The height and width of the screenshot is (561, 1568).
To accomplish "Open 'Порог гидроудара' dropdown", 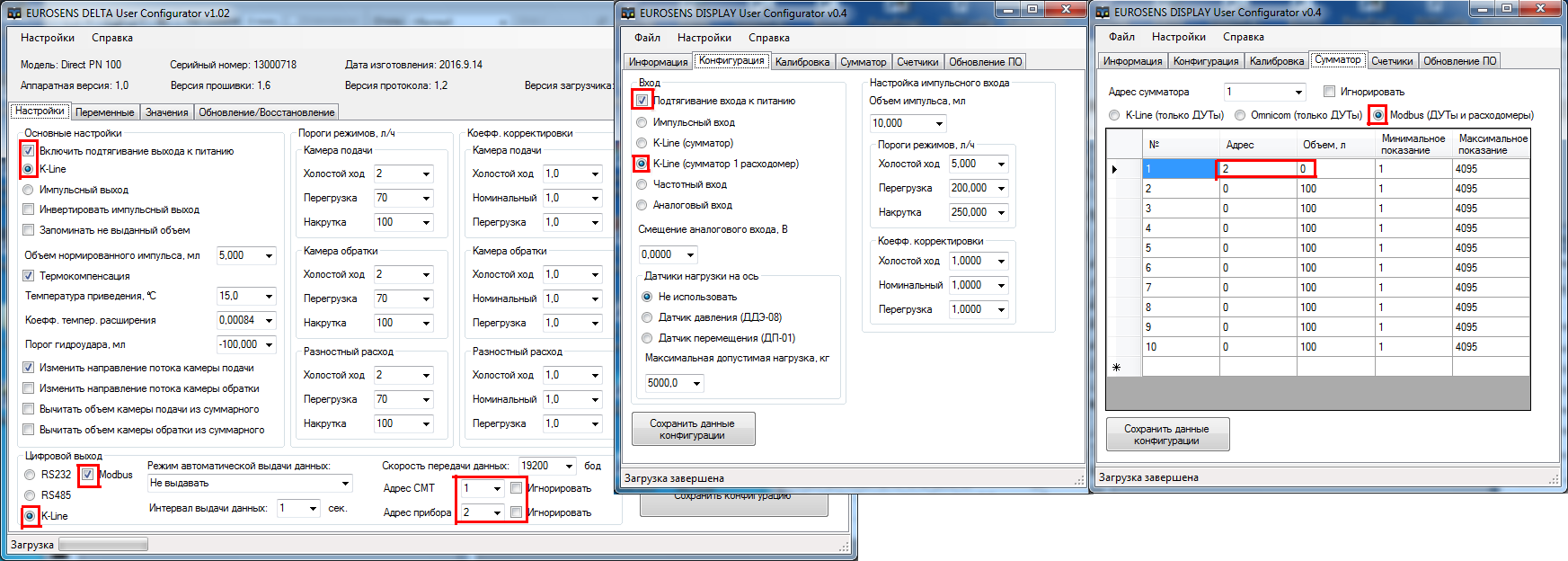I will 269,344.
